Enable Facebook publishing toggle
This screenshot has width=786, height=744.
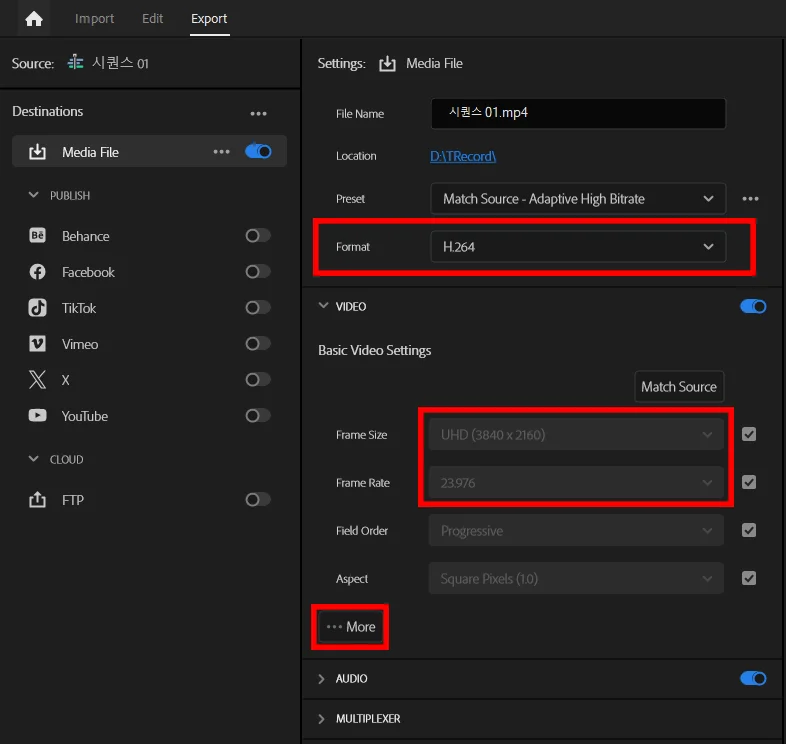[258, 271]
